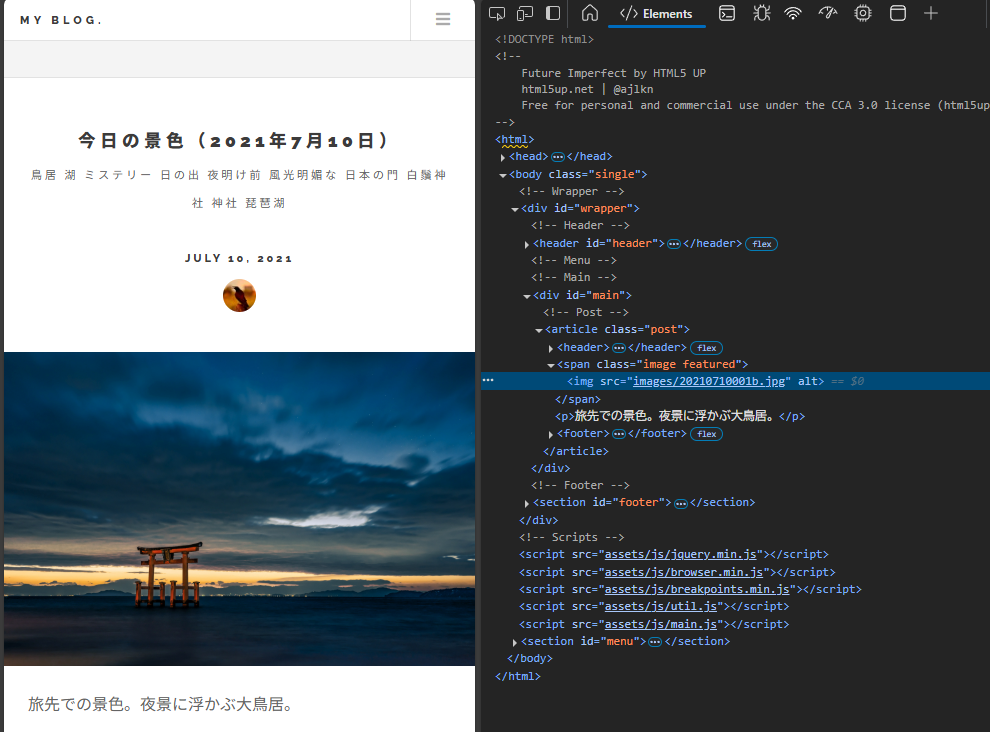Activate the inspect element picker tool
Screen dimensions: 990x732
(x=497, y=13)
